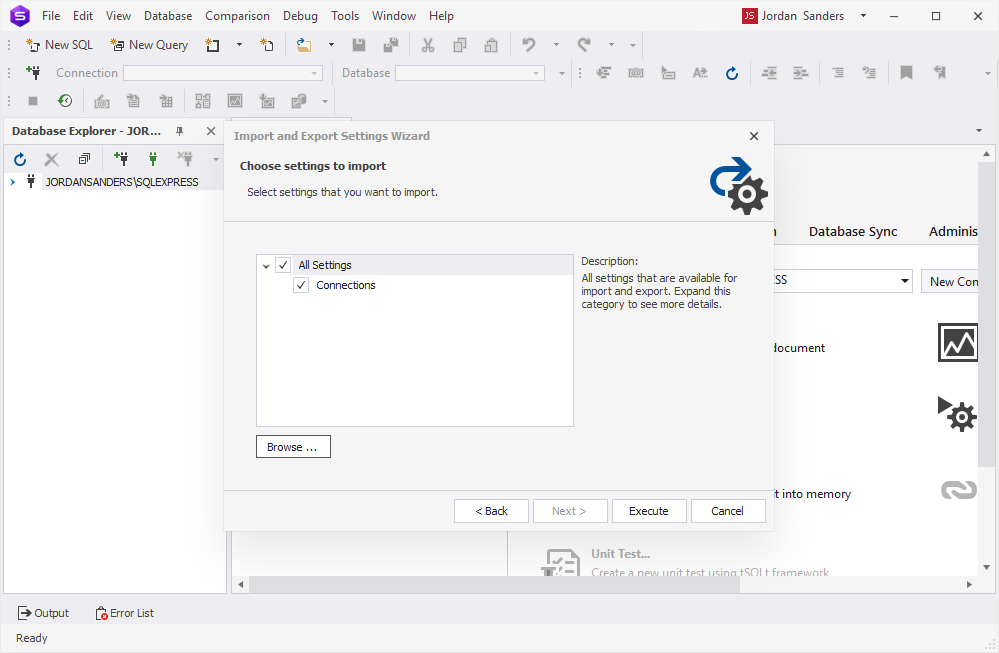
Task: Click the Decrease Indent icon
Action: coord(769,73)
